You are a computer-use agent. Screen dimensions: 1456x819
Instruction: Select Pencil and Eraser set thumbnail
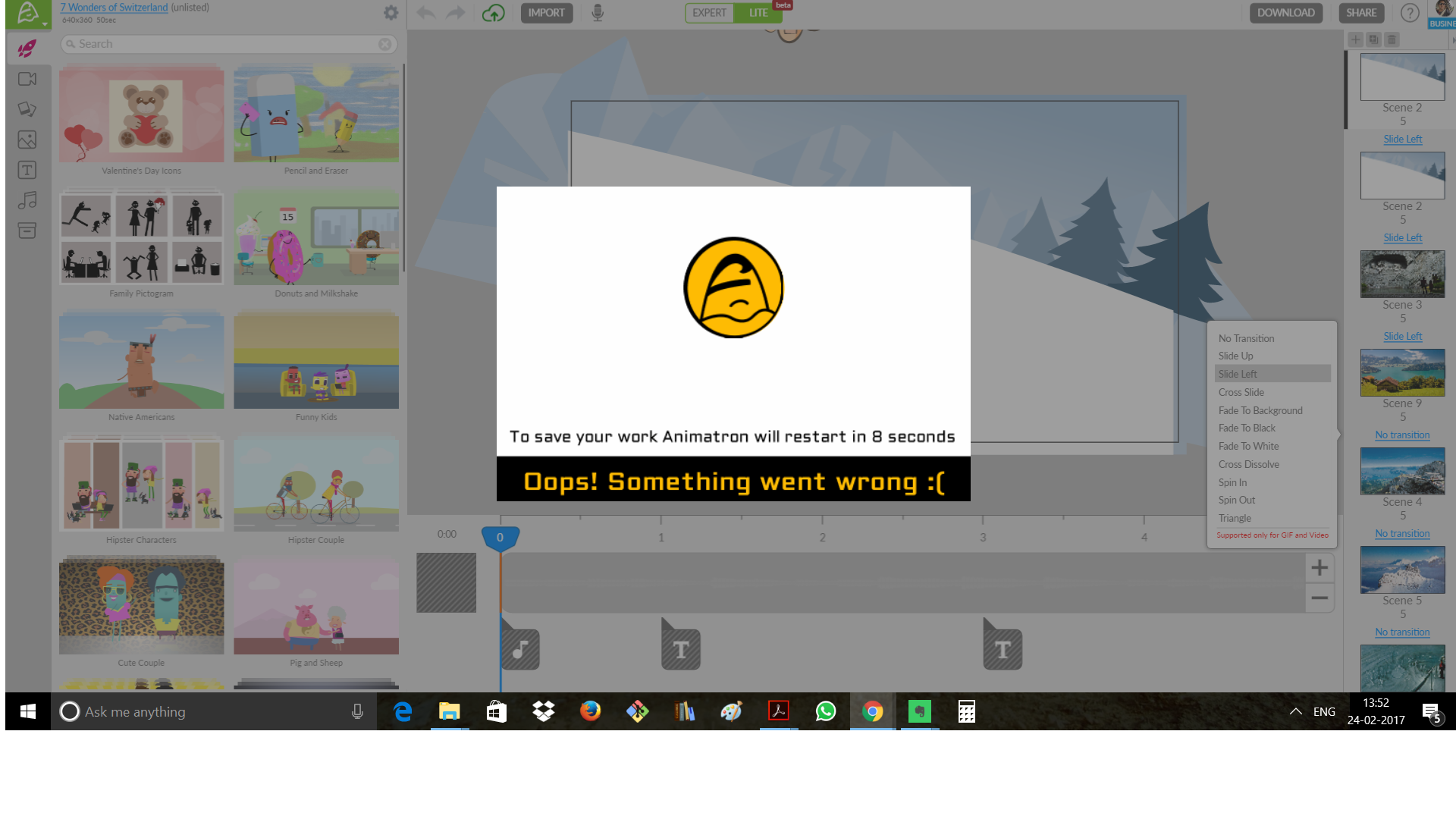click(316, 115)
